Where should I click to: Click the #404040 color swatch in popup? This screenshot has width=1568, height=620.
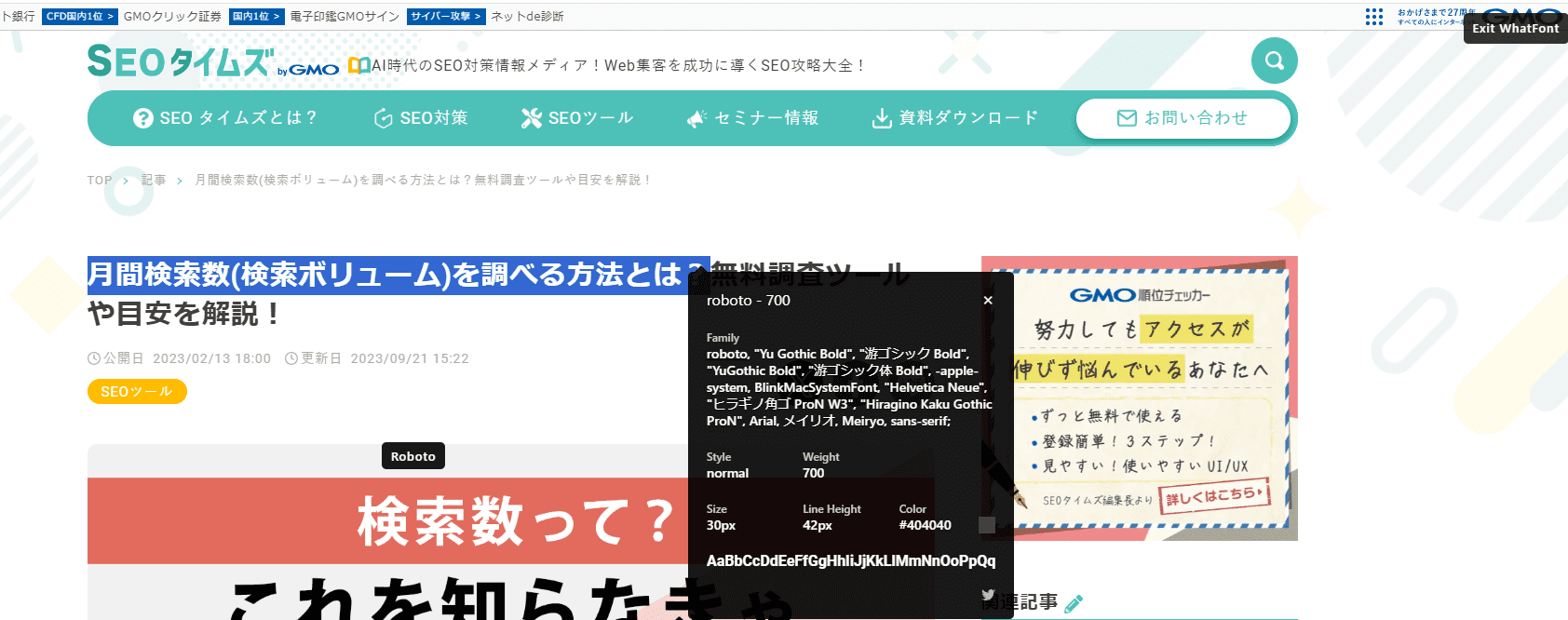987,525
